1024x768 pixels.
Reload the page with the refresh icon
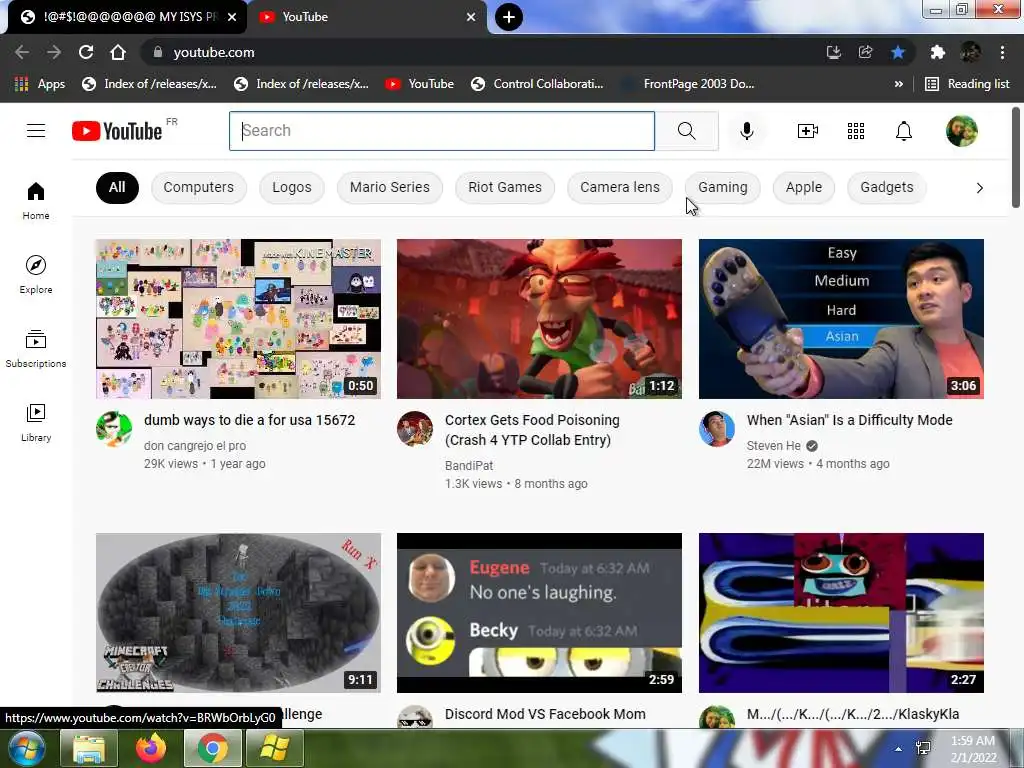click(86, 52)
